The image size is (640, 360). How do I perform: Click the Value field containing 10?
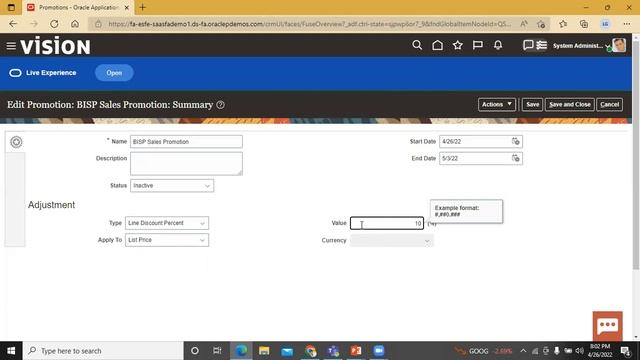(387, 223)
